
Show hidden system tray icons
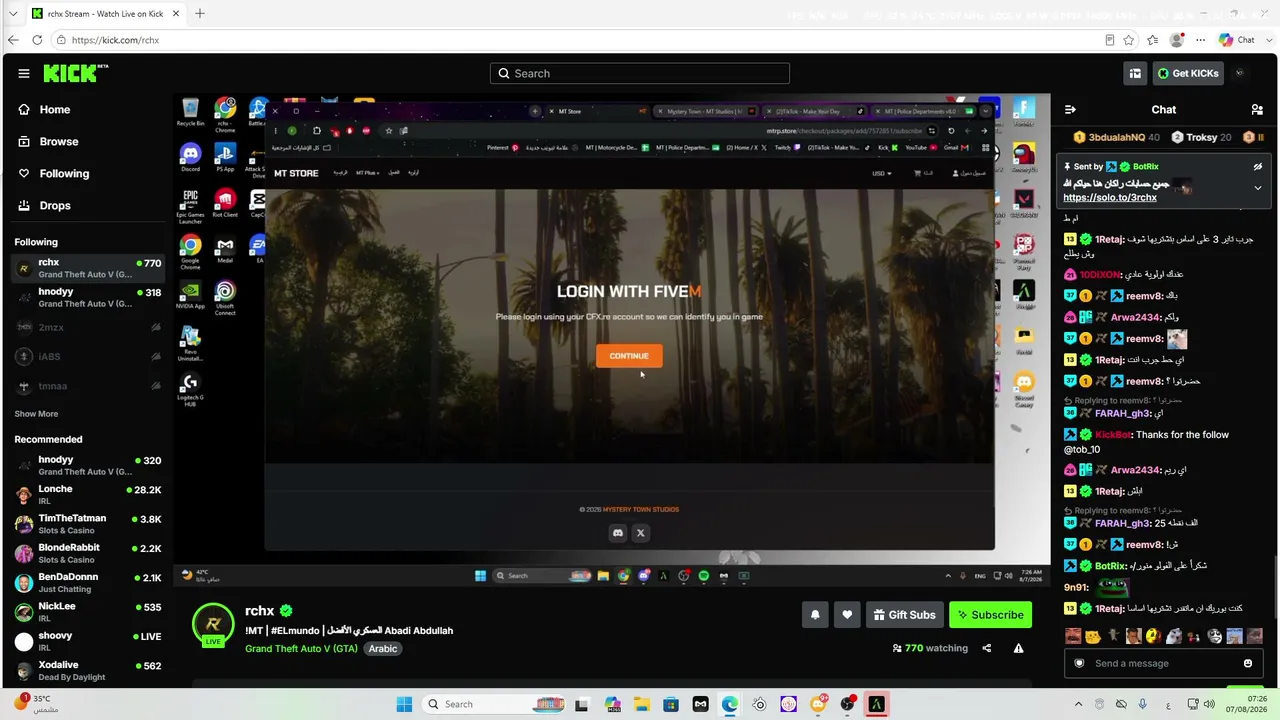[1078, 704]
